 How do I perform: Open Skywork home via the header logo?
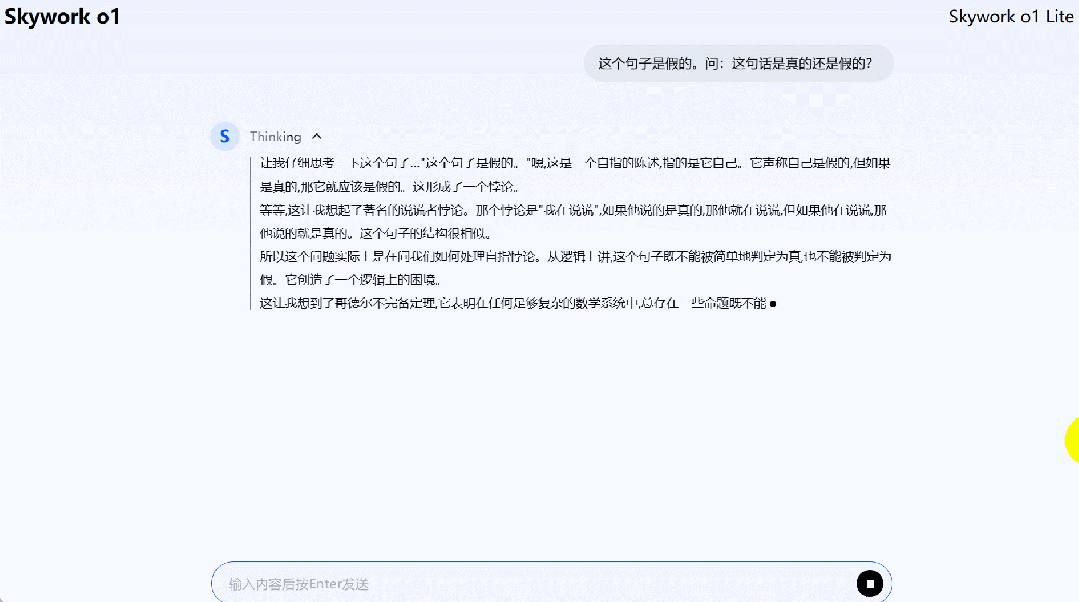(x=62, y=16)
